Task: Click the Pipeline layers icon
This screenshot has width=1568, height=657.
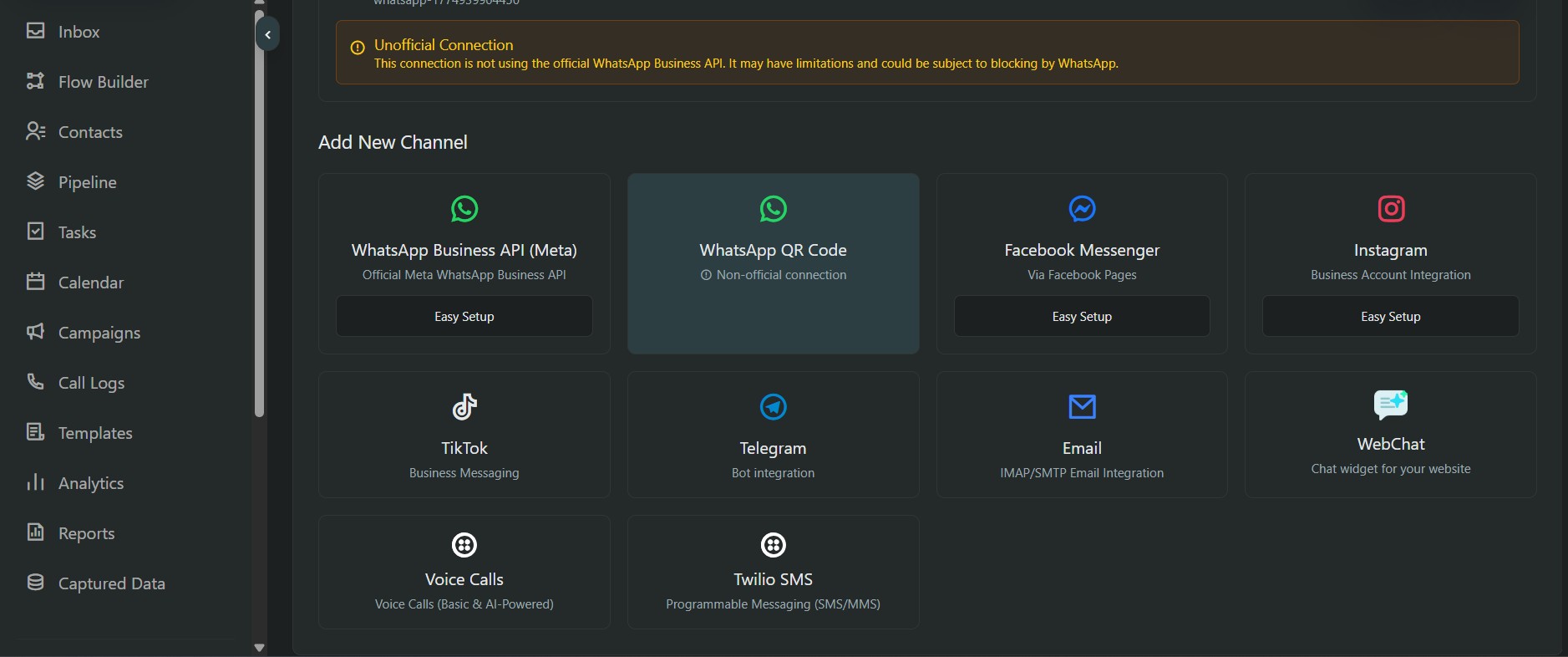Action: [35, 181]
